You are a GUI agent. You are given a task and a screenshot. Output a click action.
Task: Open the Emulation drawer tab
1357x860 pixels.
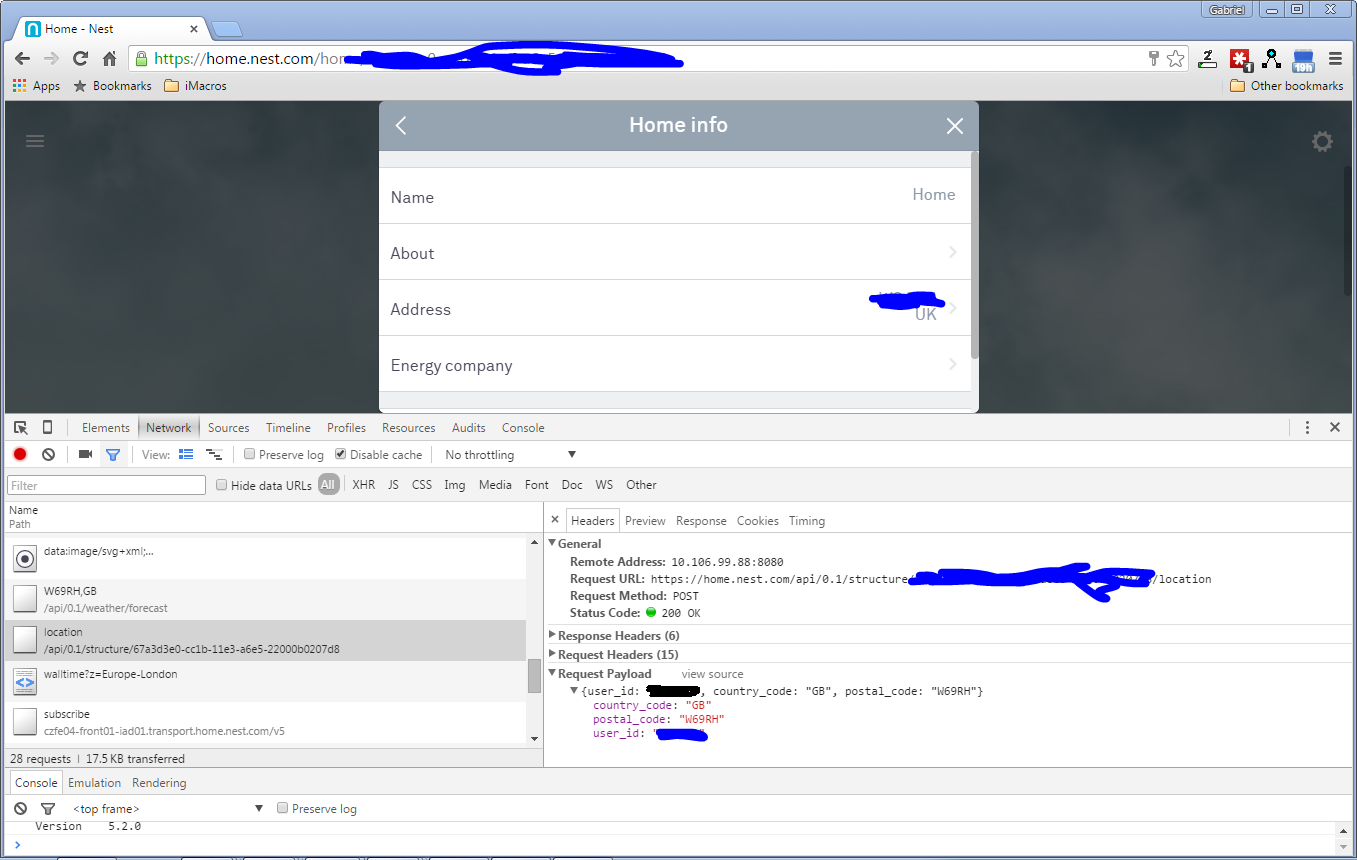click(x=95, y=783)
